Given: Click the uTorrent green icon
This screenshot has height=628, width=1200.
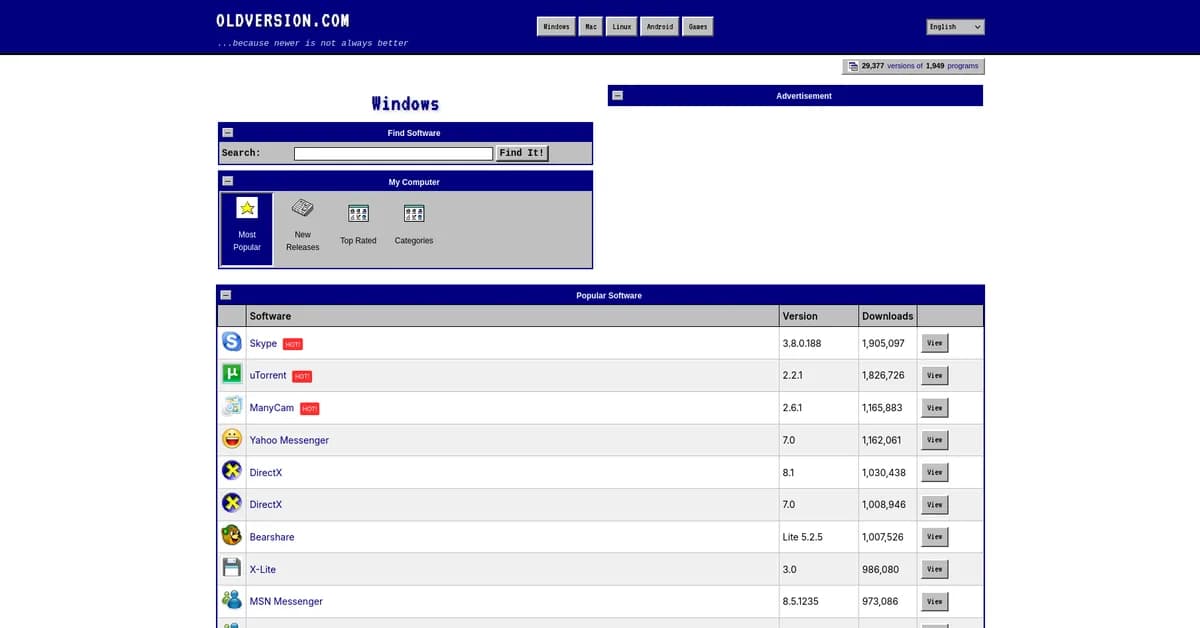Looking at the screenshot, I should (x=232, y=374).
